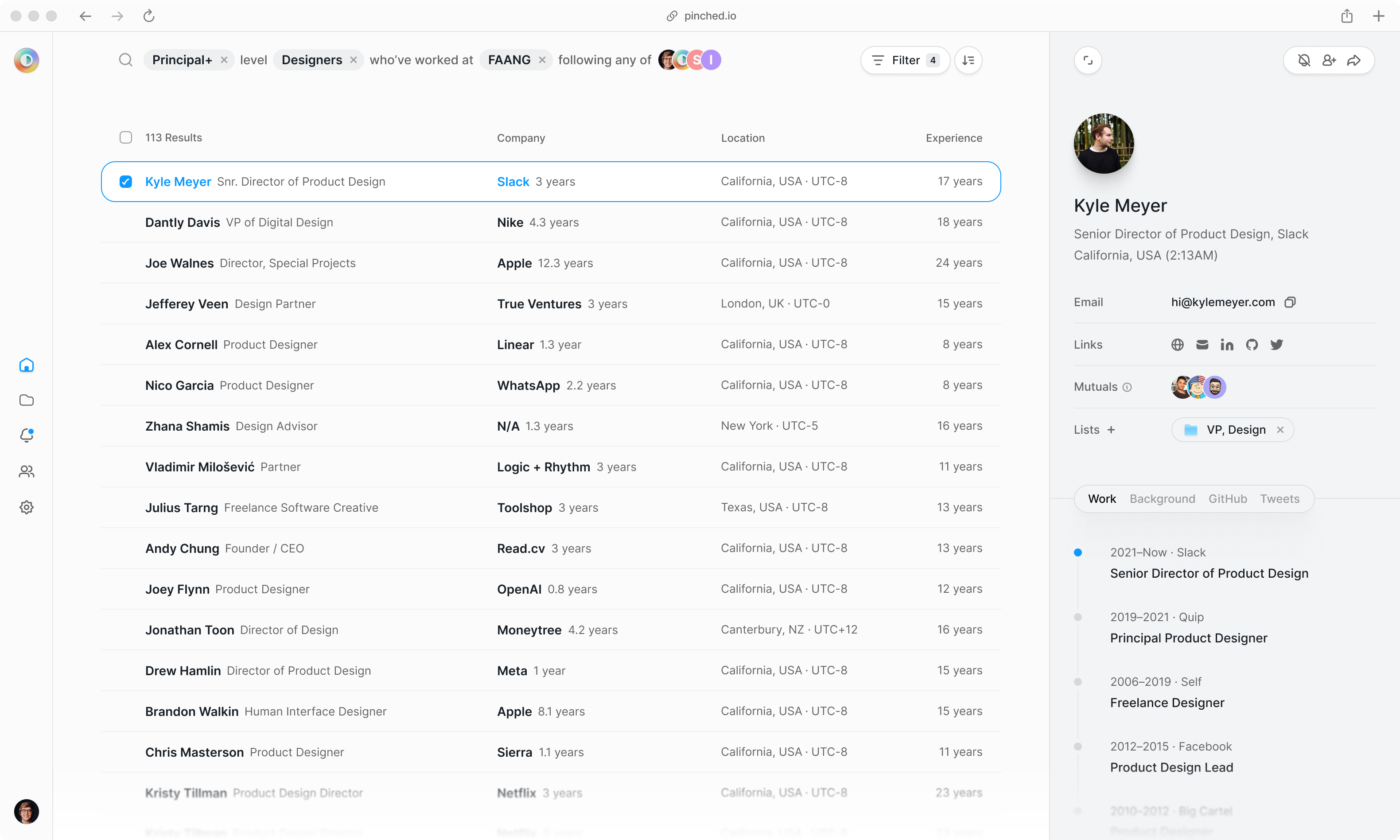
Task: Add a new list with plus
Action: (x=1111, y=430)
